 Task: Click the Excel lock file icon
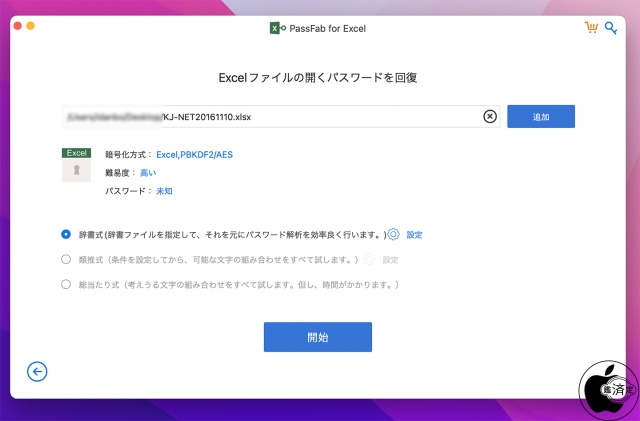pos(76,165)
